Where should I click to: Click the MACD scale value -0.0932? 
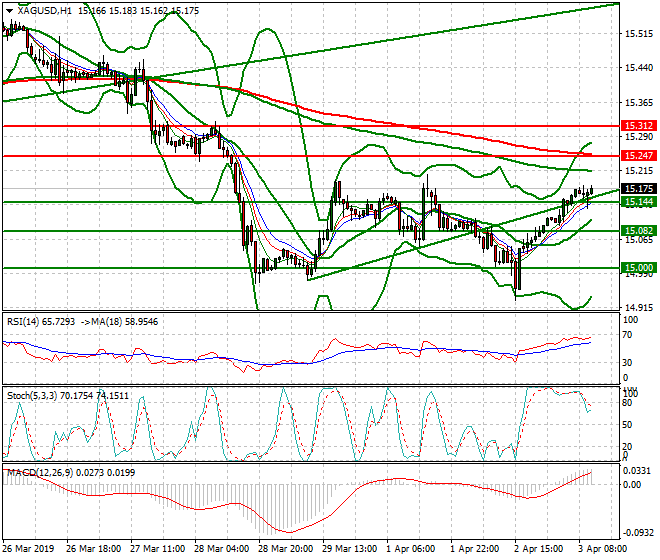(639, 533)
